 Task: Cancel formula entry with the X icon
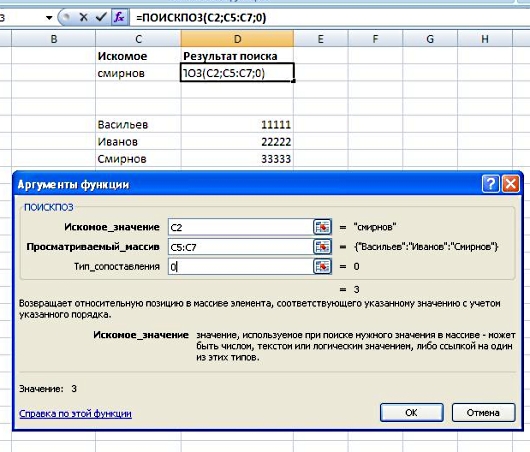tap(83, 17)
